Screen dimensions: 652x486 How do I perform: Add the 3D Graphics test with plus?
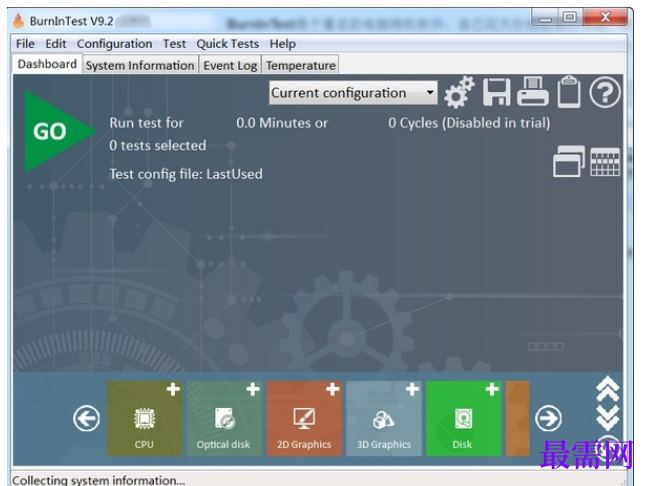[x=412, y=390]
